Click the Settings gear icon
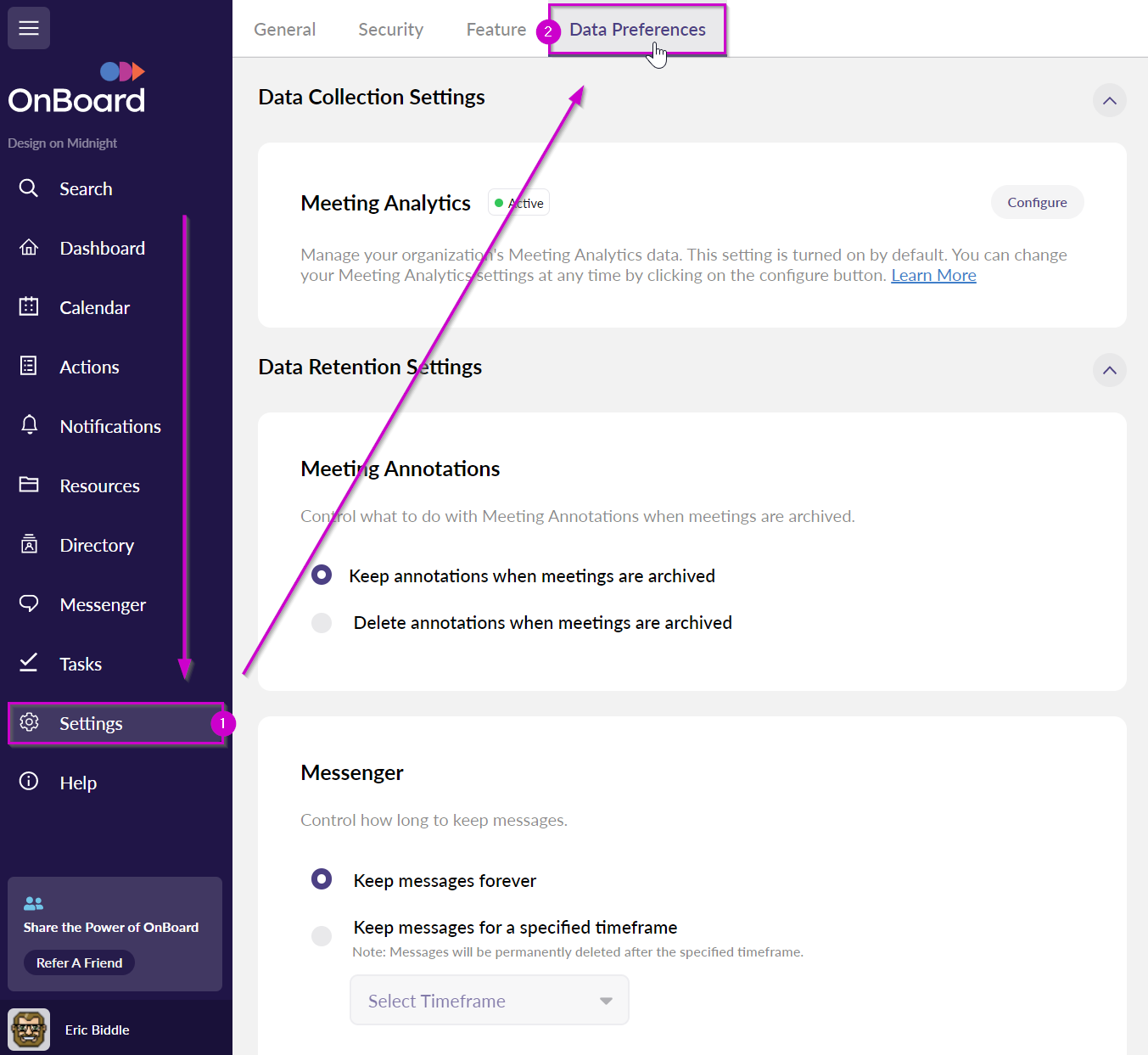Image resolution: width=1148 pixels, height=1055 pixels. [29, 722]
